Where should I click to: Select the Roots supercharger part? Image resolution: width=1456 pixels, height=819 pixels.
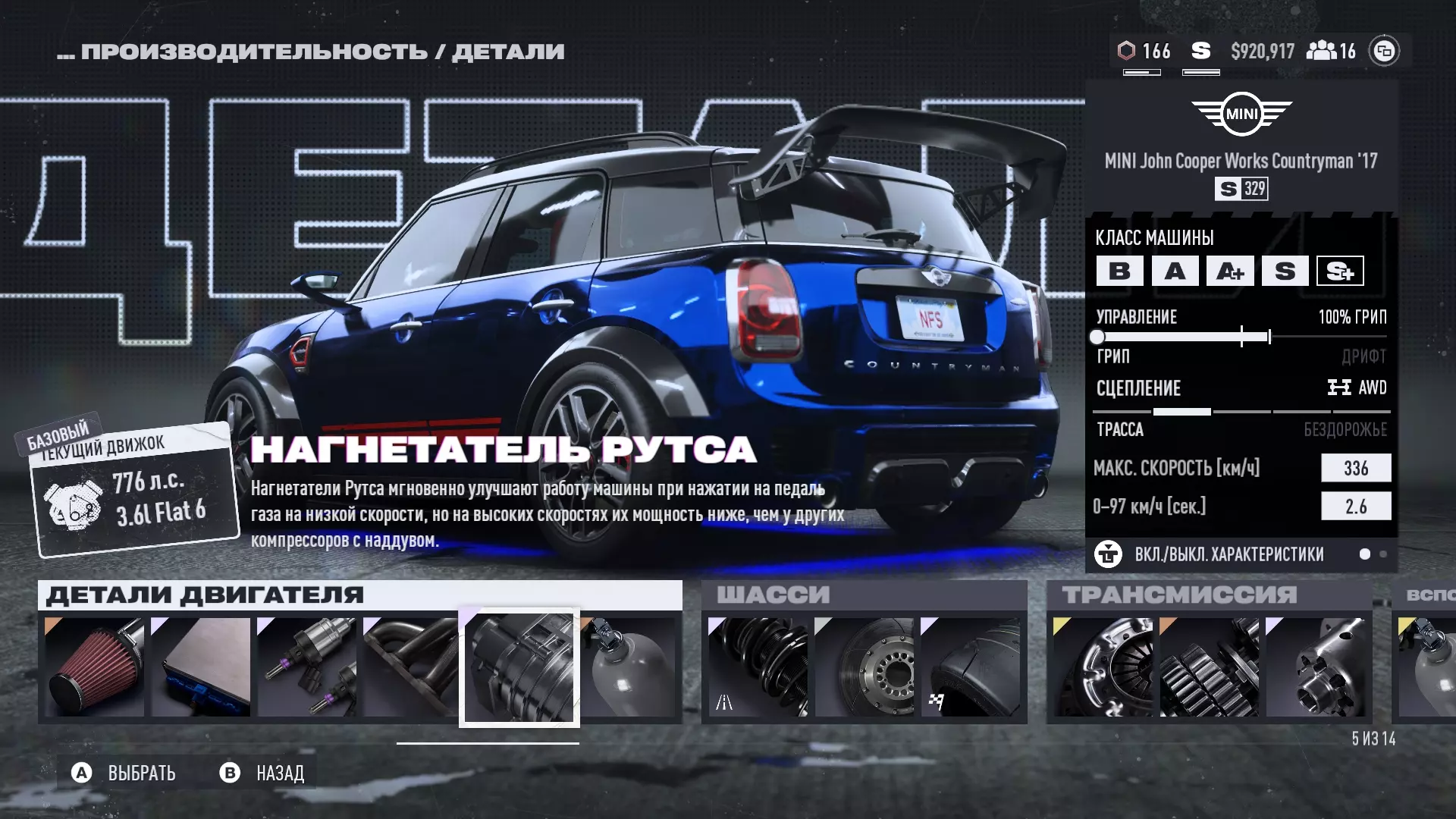coord(519,668)
